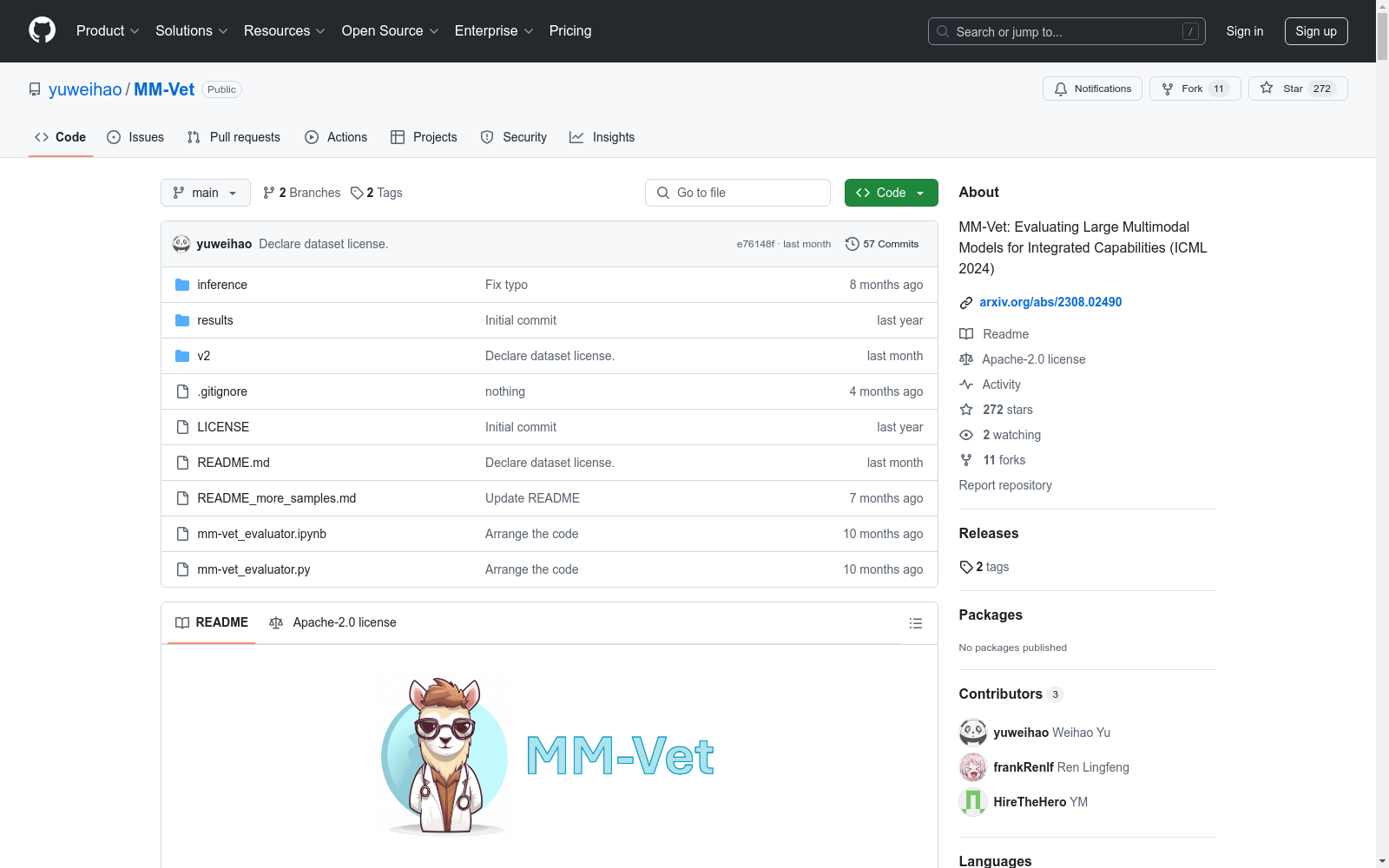The image size is (1389, 868).
Task: Click the results folder icon
Action: pyautogui.click(x=182, y=320)
